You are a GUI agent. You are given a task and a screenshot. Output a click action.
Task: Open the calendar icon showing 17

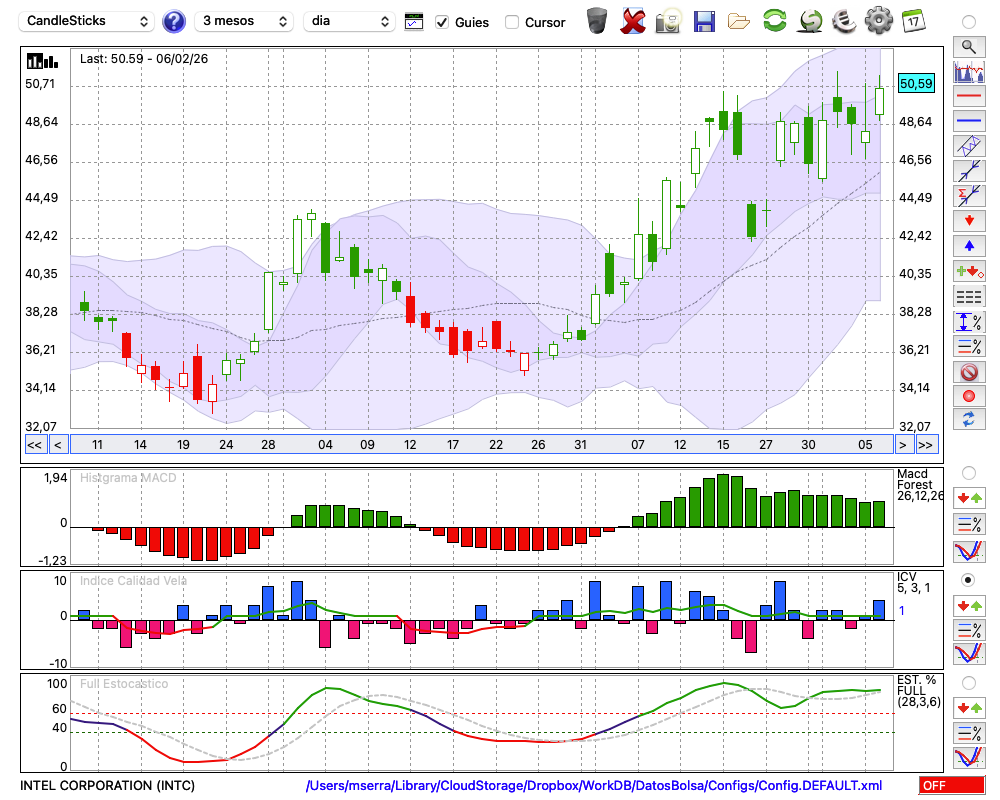912,20
